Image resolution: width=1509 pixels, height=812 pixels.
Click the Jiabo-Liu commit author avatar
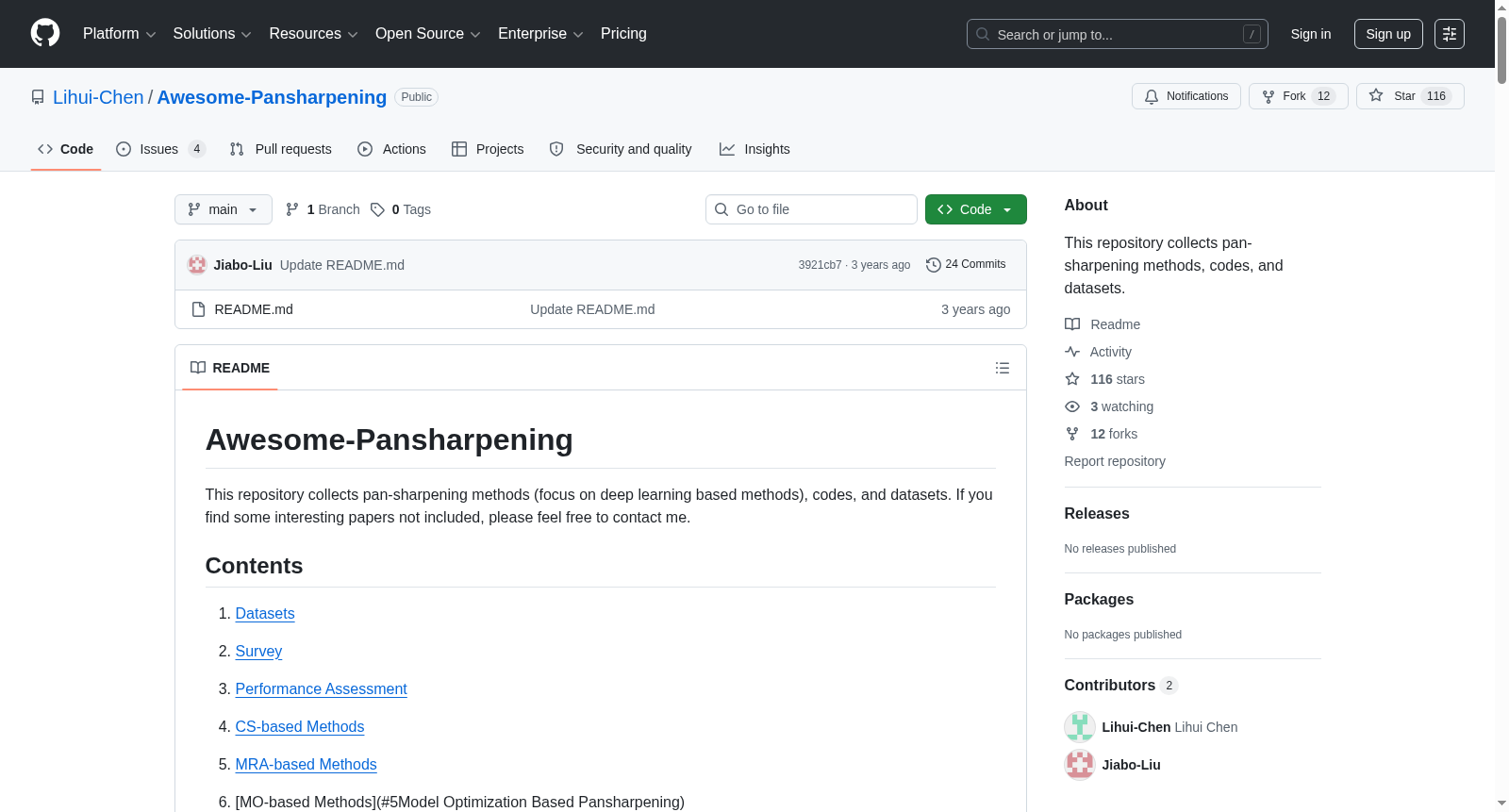tap(197, 265)
